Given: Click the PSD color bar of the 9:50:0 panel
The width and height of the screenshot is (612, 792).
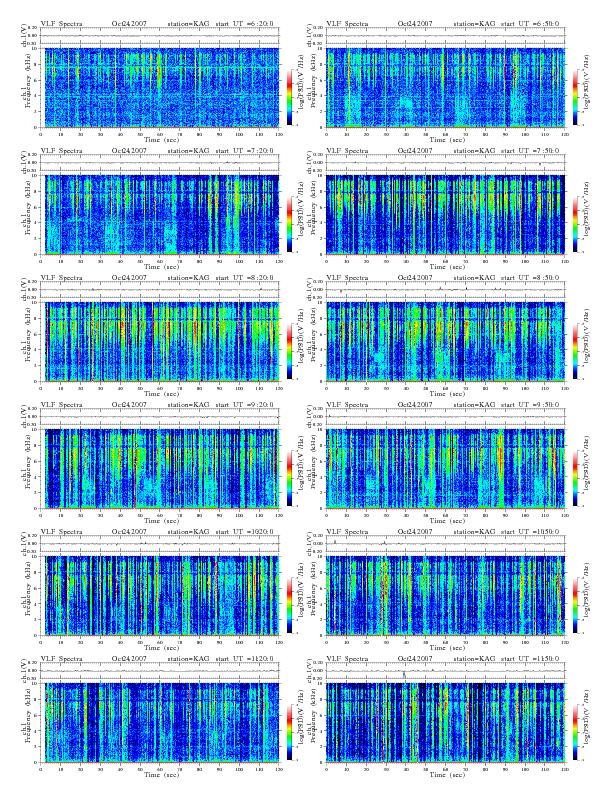Looking at the screenshot, I should tap(575, 478).
